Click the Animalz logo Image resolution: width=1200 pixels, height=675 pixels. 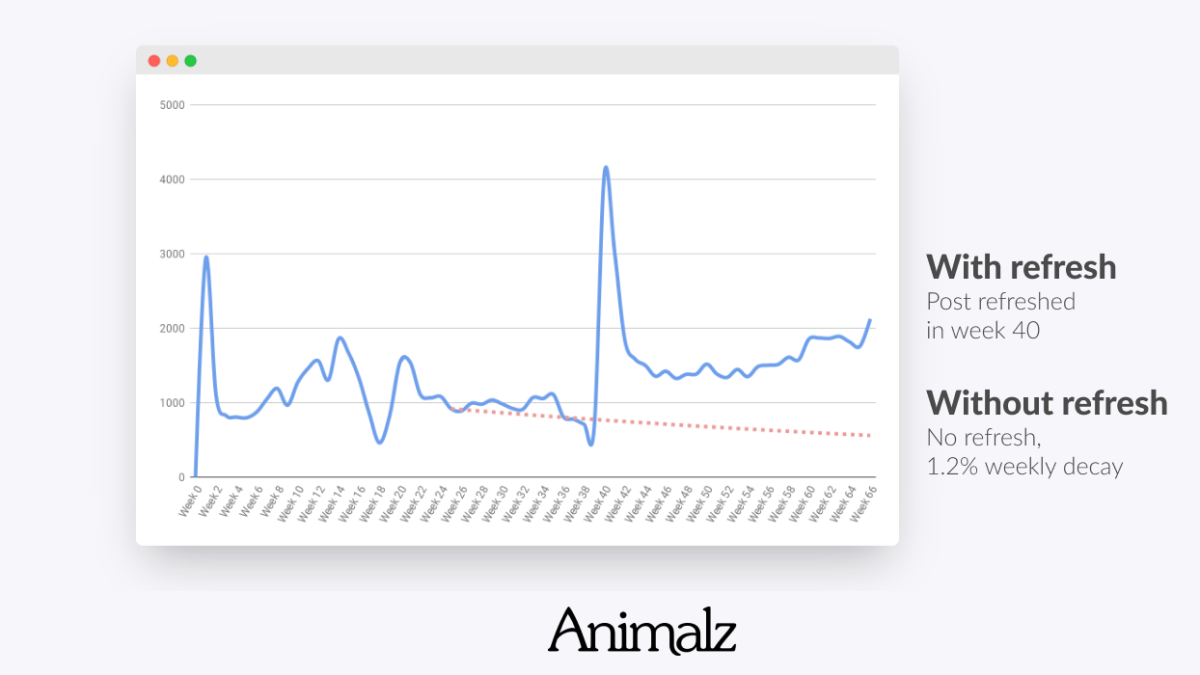point(641,631)
